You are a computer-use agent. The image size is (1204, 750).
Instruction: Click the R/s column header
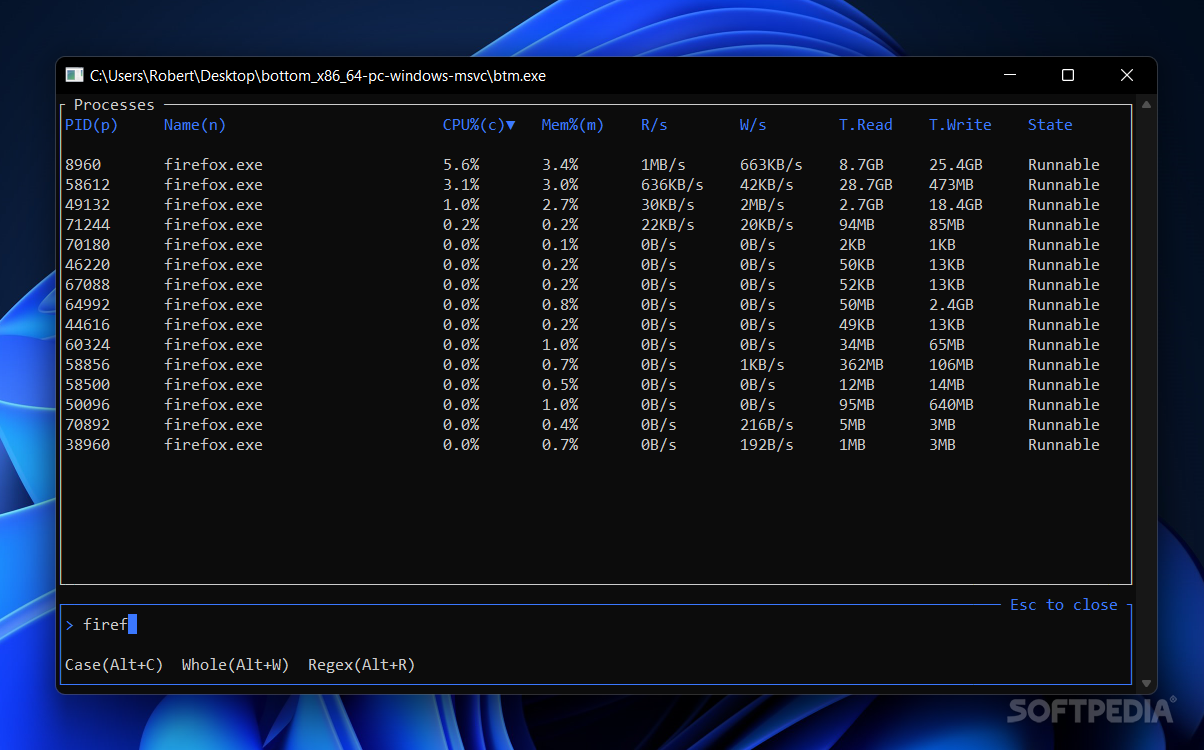tap(654, 125)
